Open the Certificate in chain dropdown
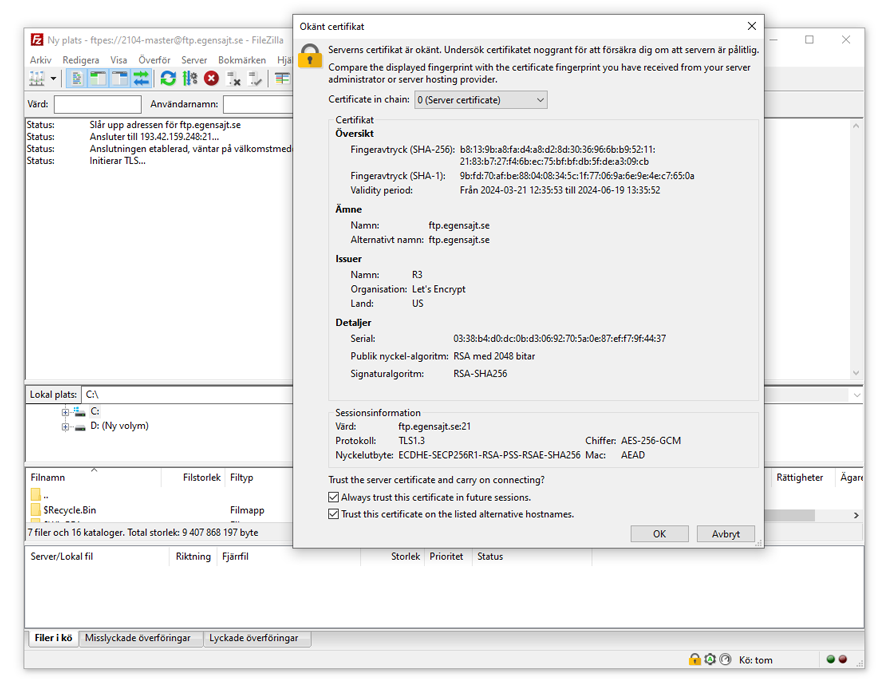880x683 pixels. [480, 100]
